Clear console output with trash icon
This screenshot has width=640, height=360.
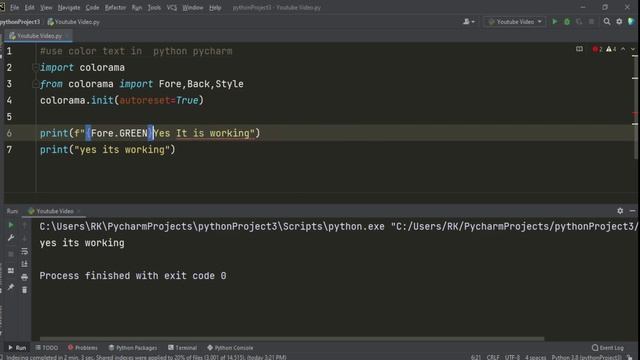click(x=24, y=290)
